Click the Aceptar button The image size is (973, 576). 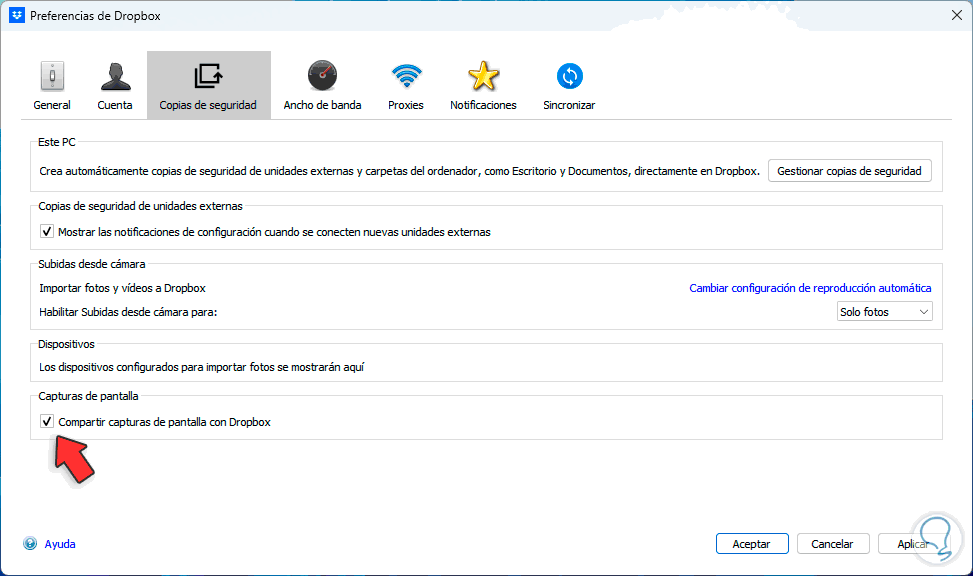pos(752,544)
